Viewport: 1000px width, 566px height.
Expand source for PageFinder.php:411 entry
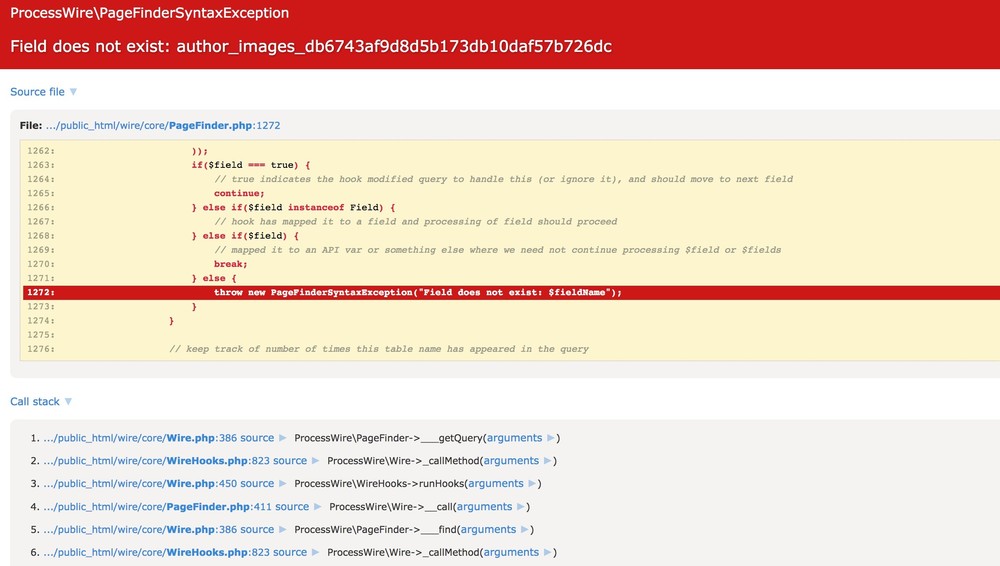(292, 507)
